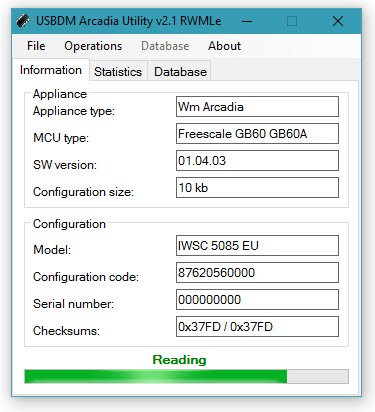Click the Model field 'IWSC 5085 EU'

pyautogui.click(x=257, y=246)
